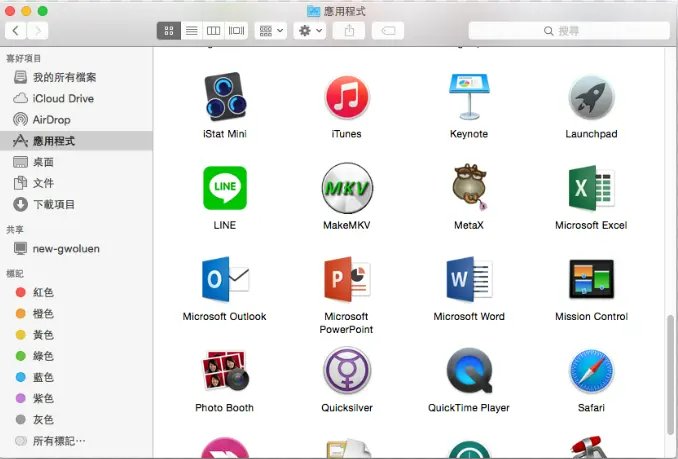
Task: Go back with the left arrow
Action: [16, 31]
